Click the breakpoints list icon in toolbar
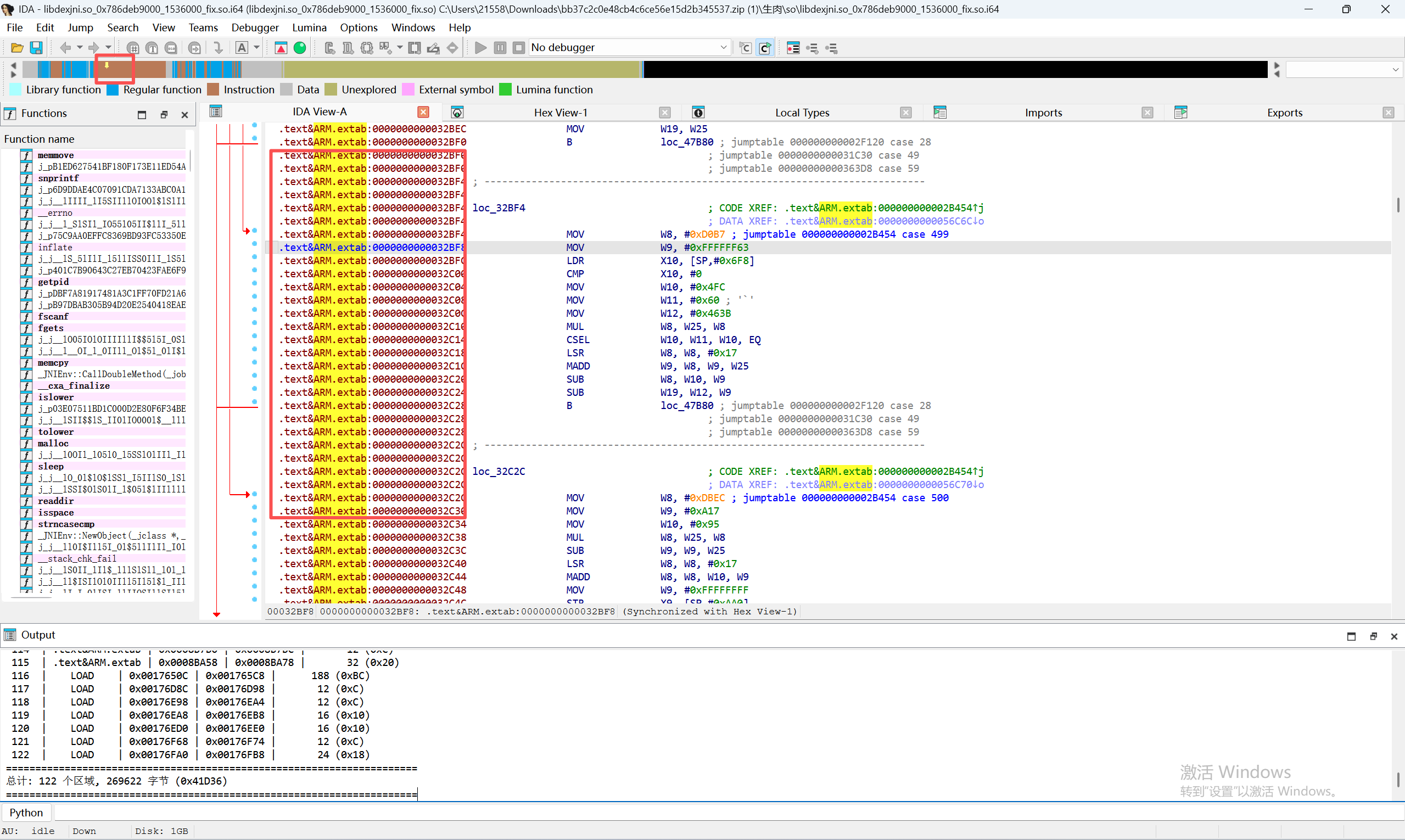 (x=793, y=48)
